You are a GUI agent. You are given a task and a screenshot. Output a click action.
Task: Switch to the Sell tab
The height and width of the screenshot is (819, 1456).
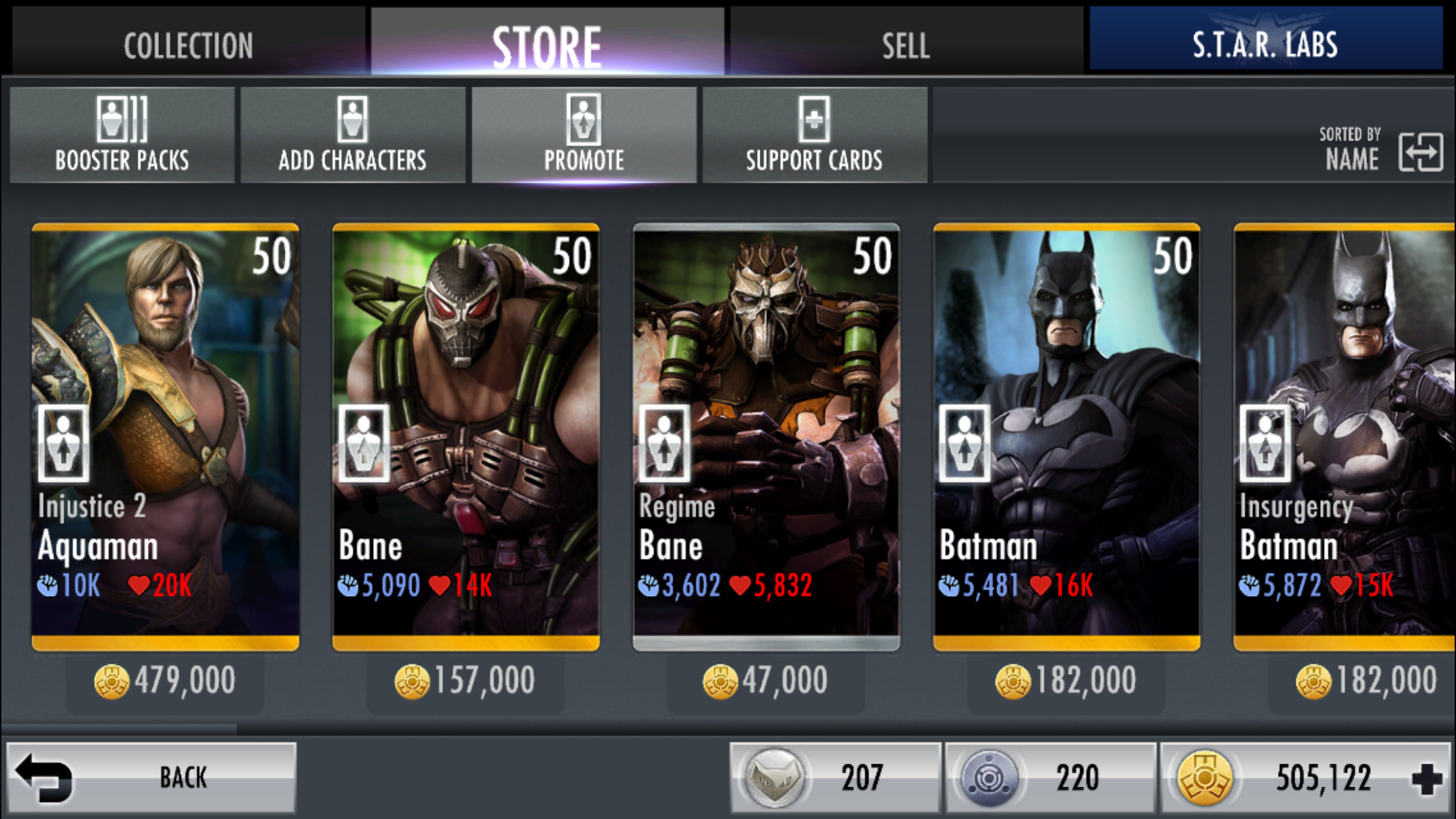[906, 45]
